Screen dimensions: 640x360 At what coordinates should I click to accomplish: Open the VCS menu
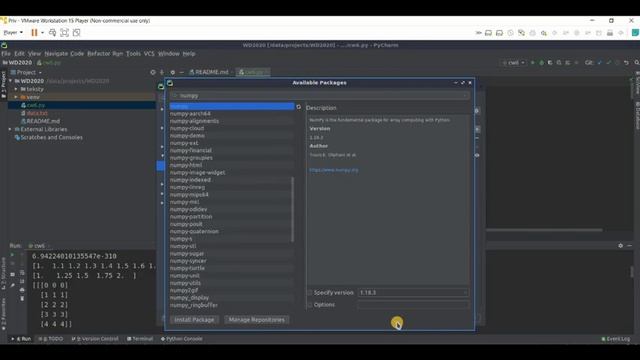coord(149,53)
